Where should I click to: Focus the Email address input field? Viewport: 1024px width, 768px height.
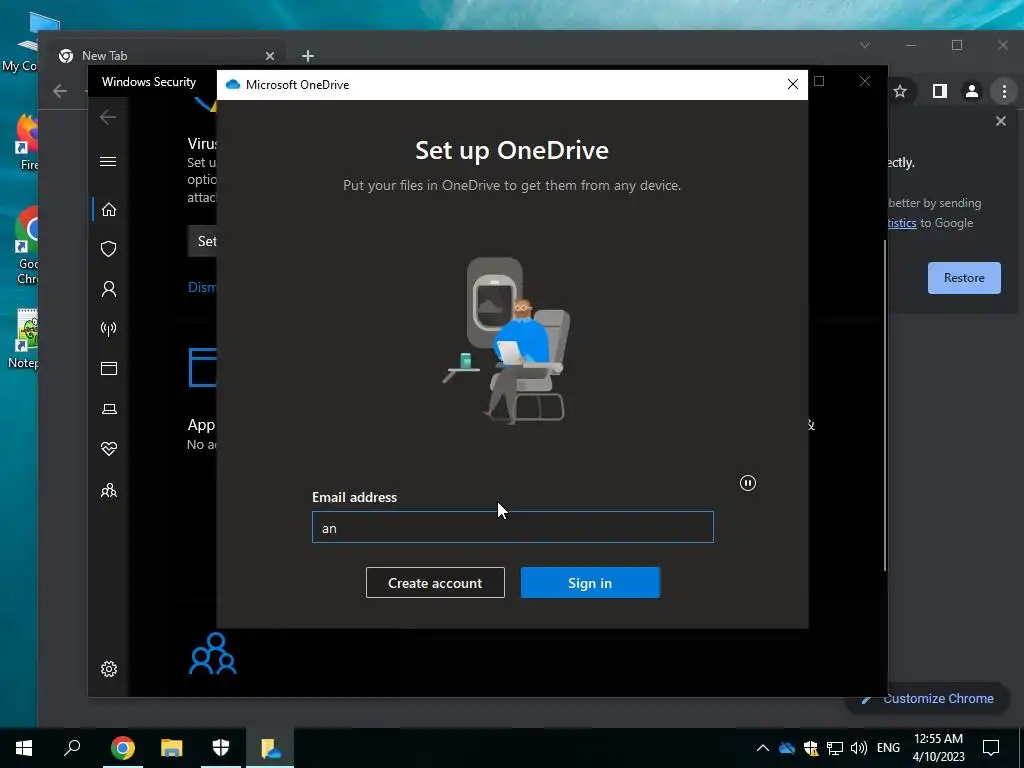(x=513, y=527)
